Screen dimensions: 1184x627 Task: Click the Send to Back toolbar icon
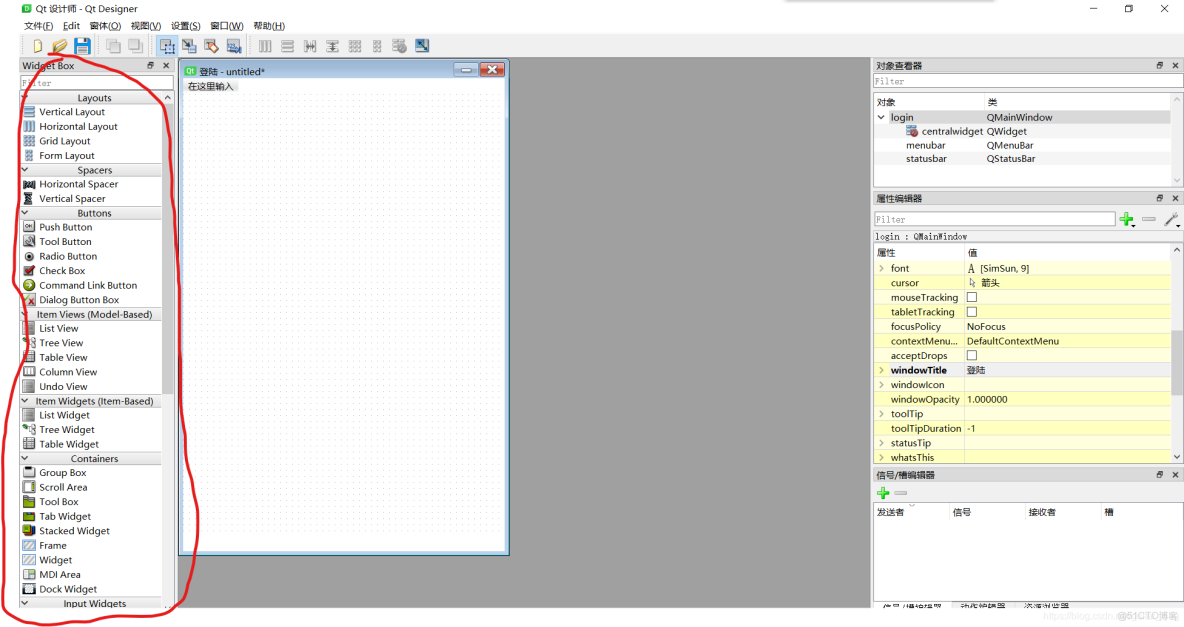point(113,46)
